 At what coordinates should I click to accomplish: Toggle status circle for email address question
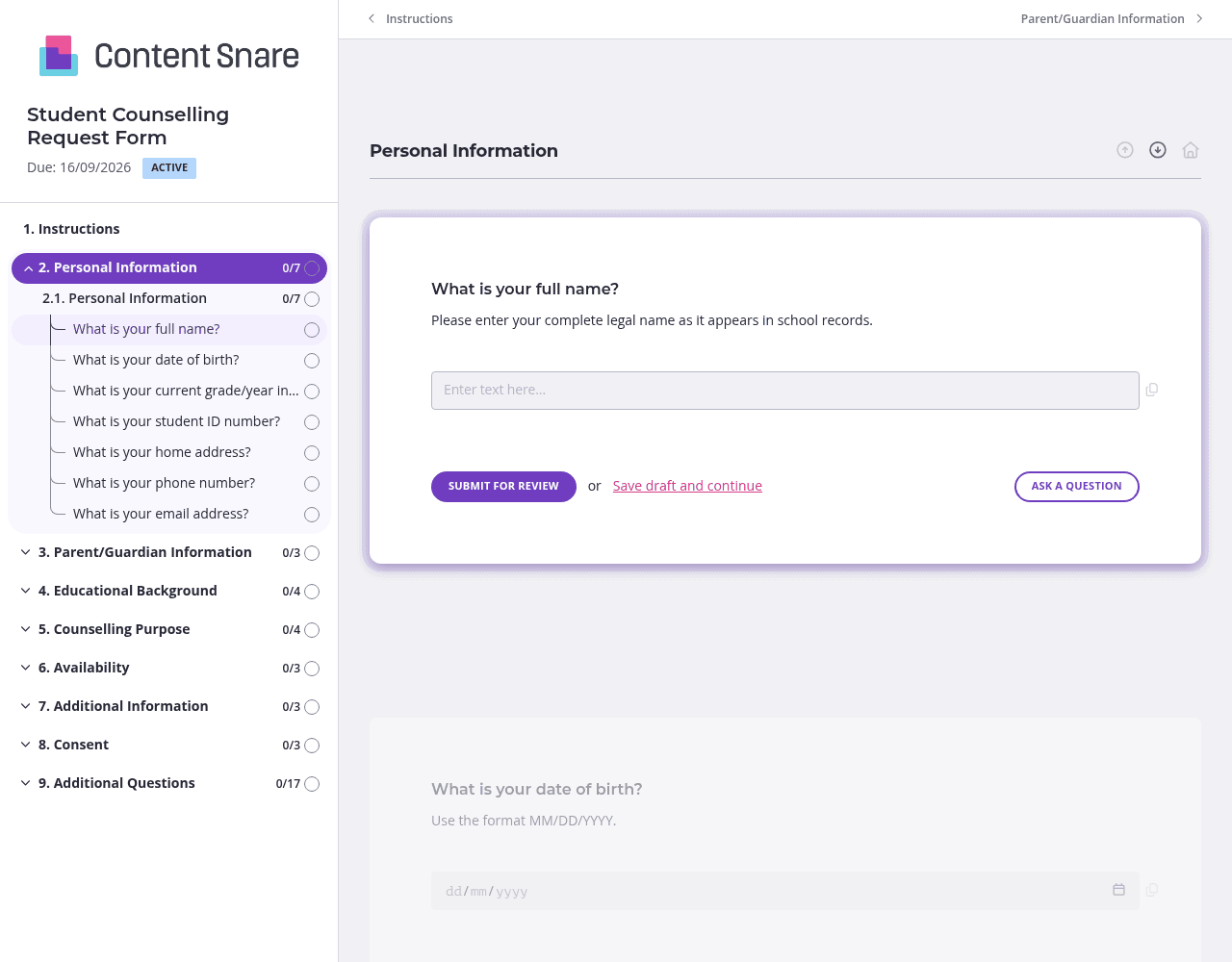312,515
